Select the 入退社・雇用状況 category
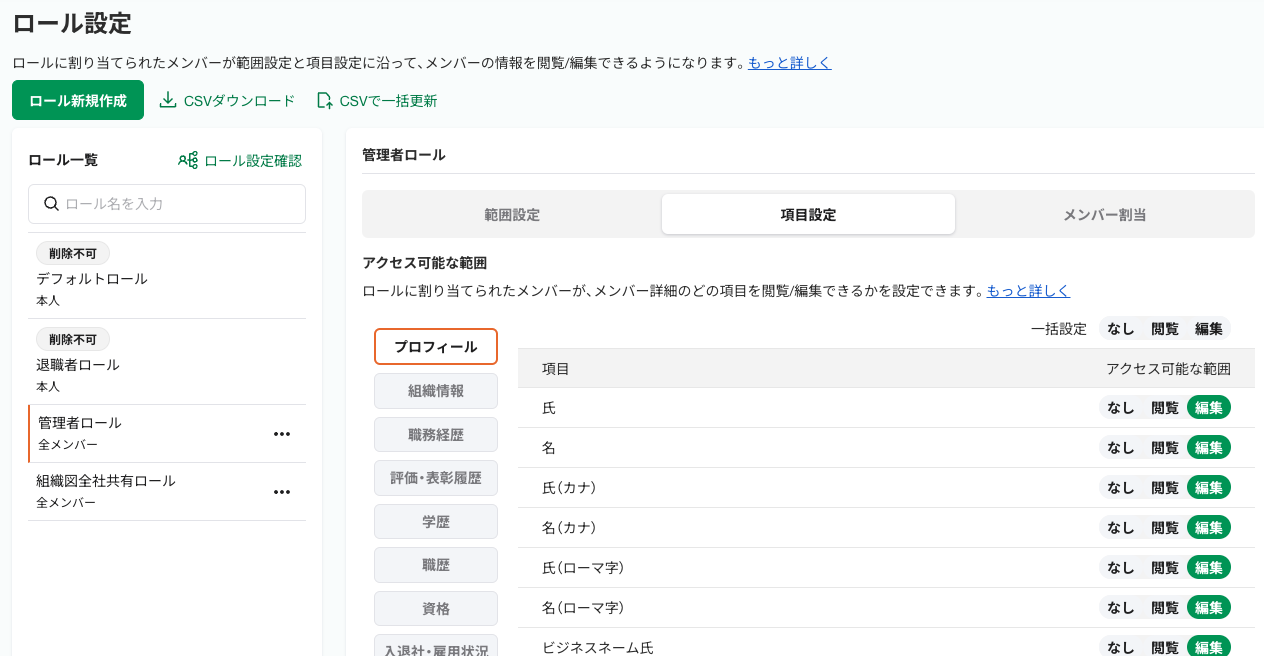 pyautogui.click(x=436, y=646)
